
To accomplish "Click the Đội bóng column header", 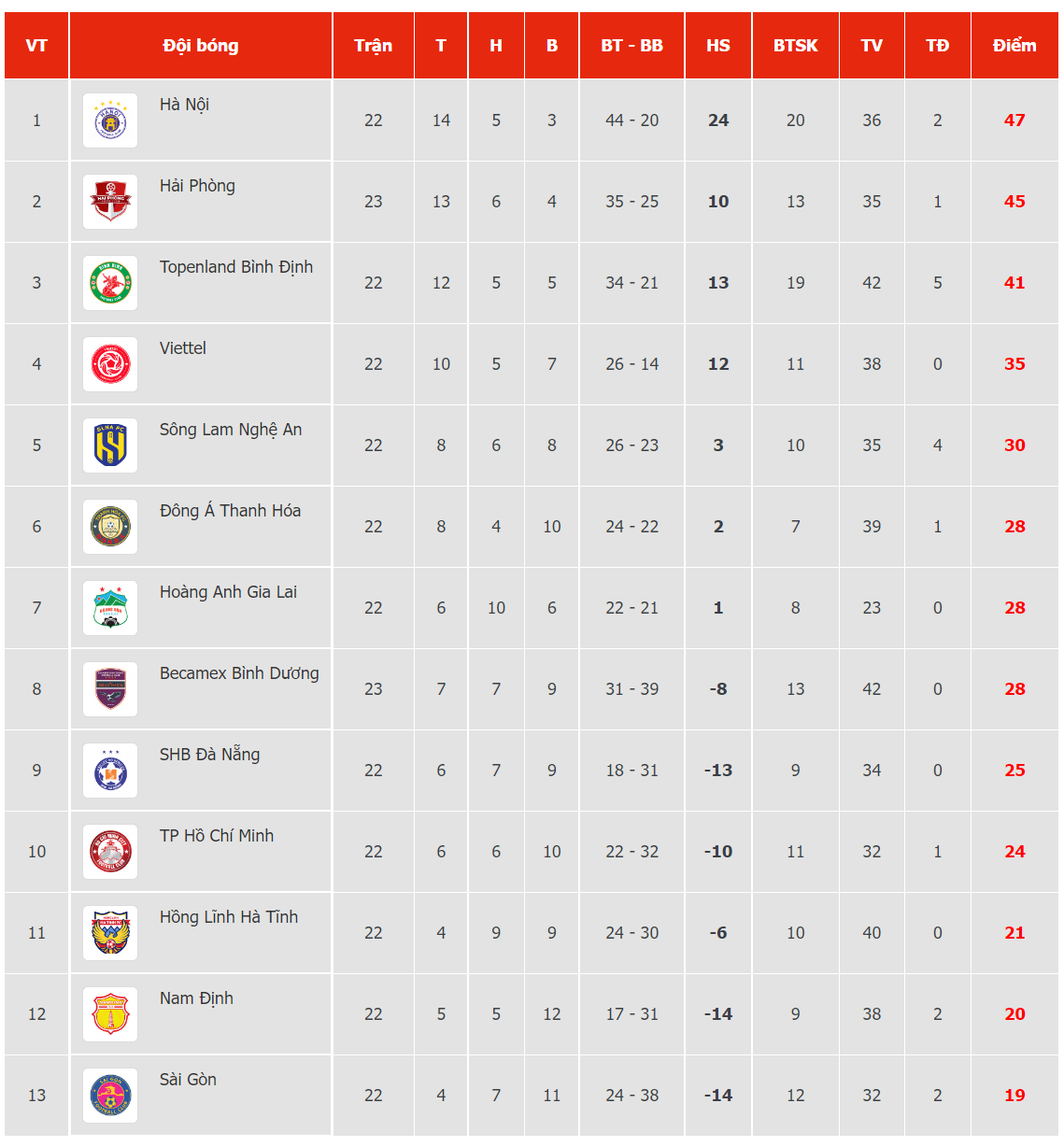I will tap(201, 46).
